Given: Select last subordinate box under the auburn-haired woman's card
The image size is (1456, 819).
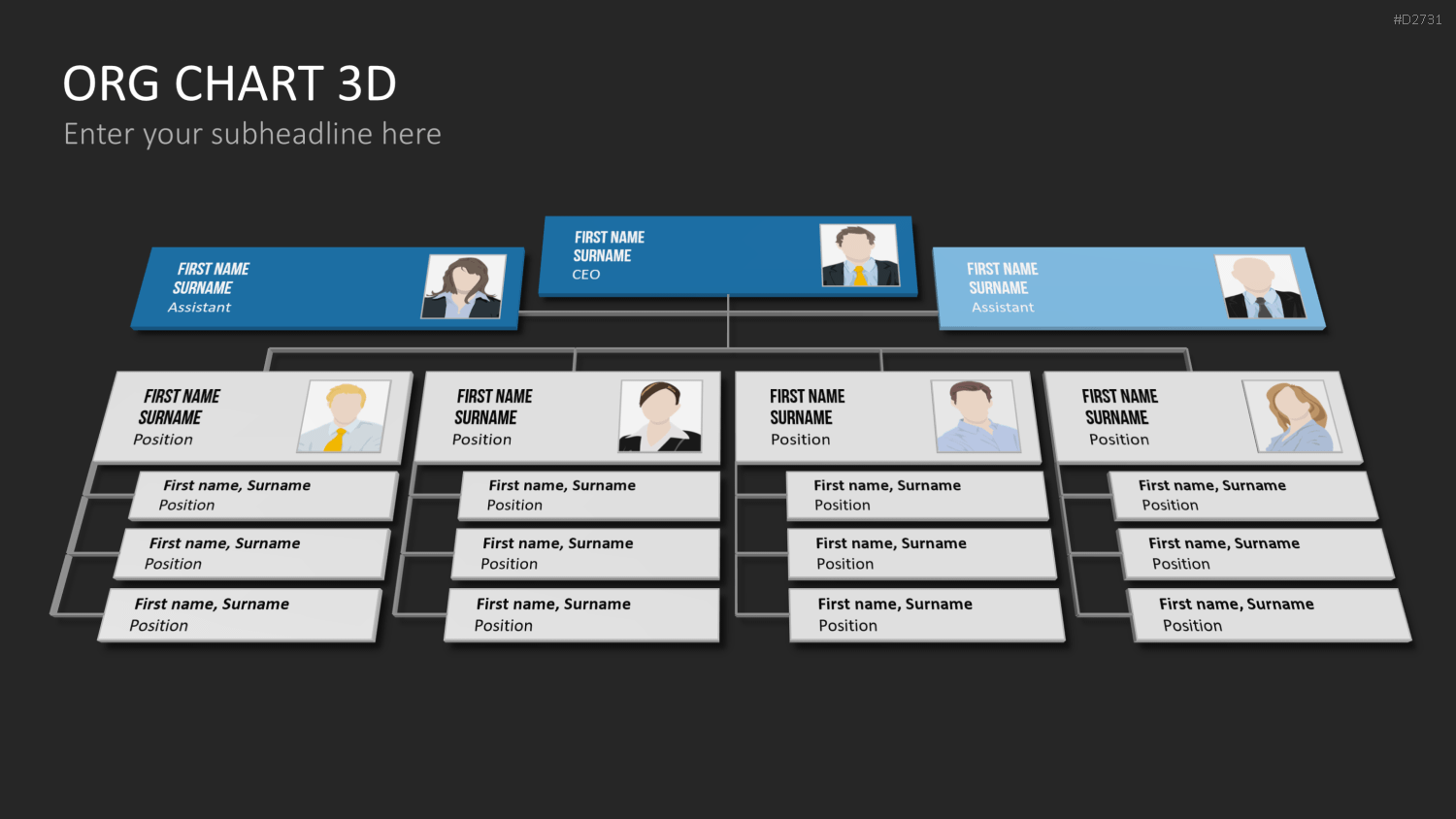Looking at the screenshot, I should pos(1270,614).
